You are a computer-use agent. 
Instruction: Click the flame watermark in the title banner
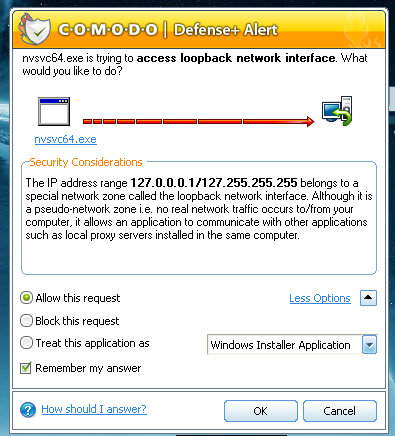click(363, 31)
